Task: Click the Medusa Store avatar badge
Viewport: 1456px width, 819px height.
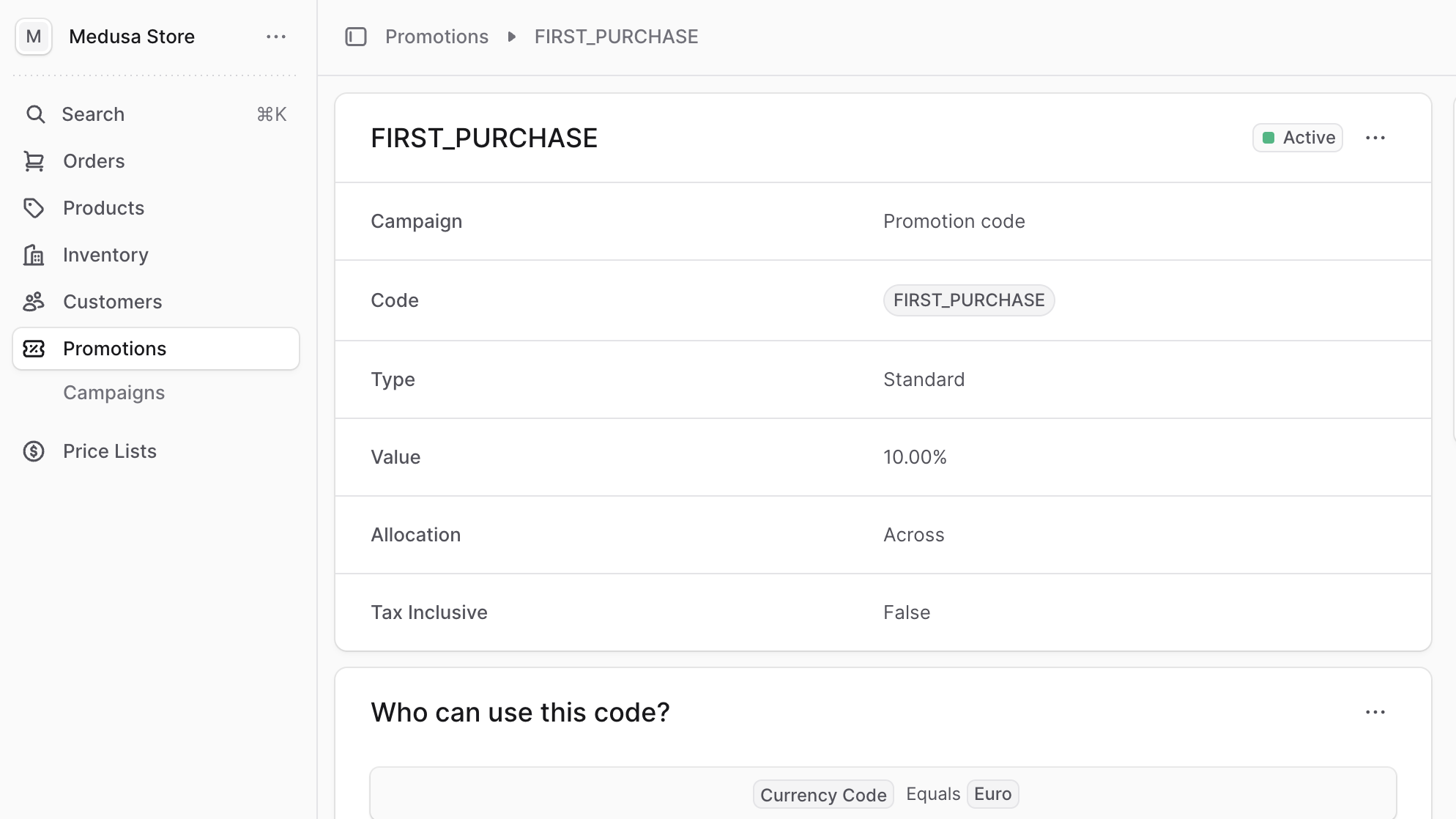Action: pyautogui.click(x=33, y=36)
